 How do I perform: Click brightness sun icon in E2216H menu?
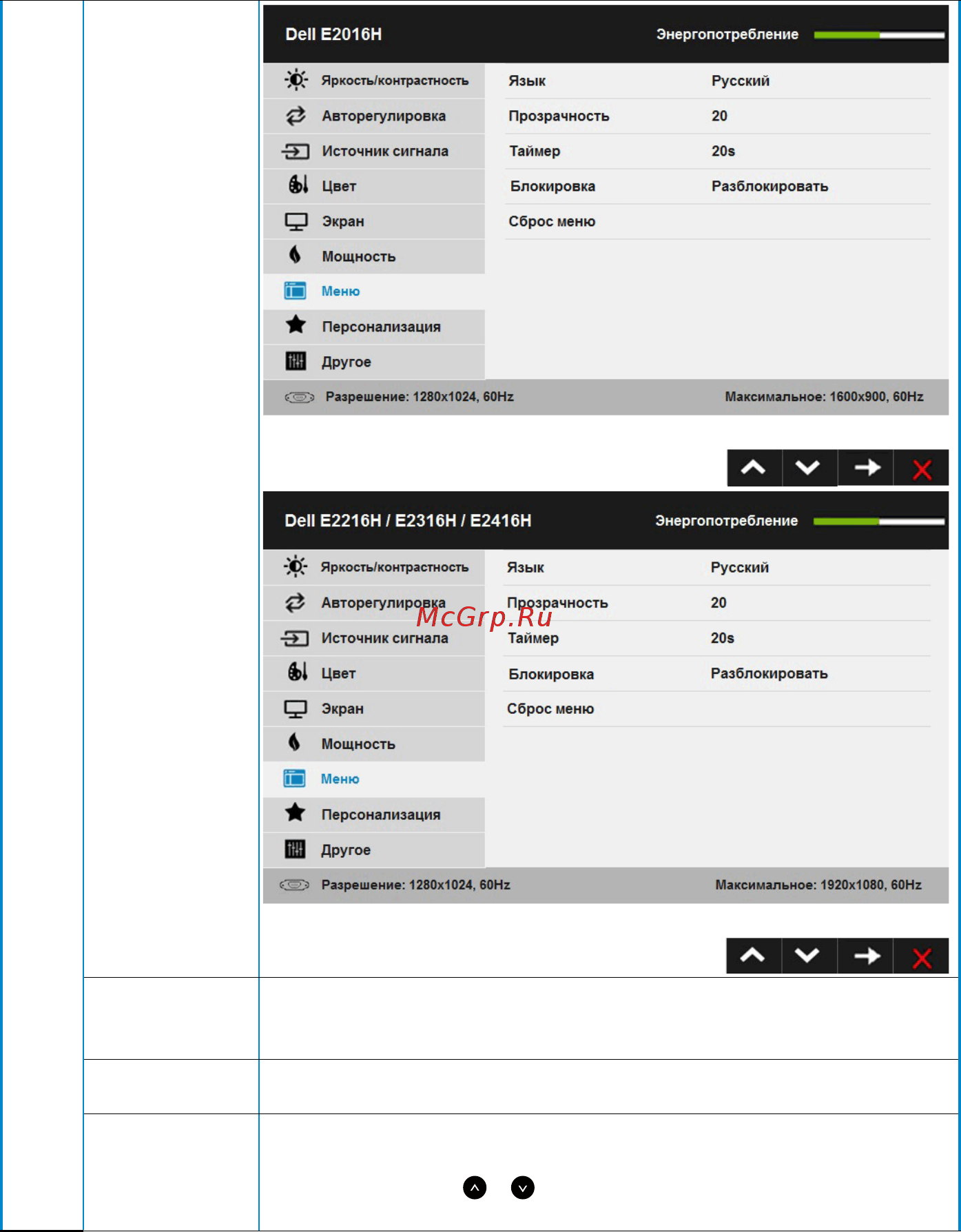pyautogui.click(x=296, y=566)
